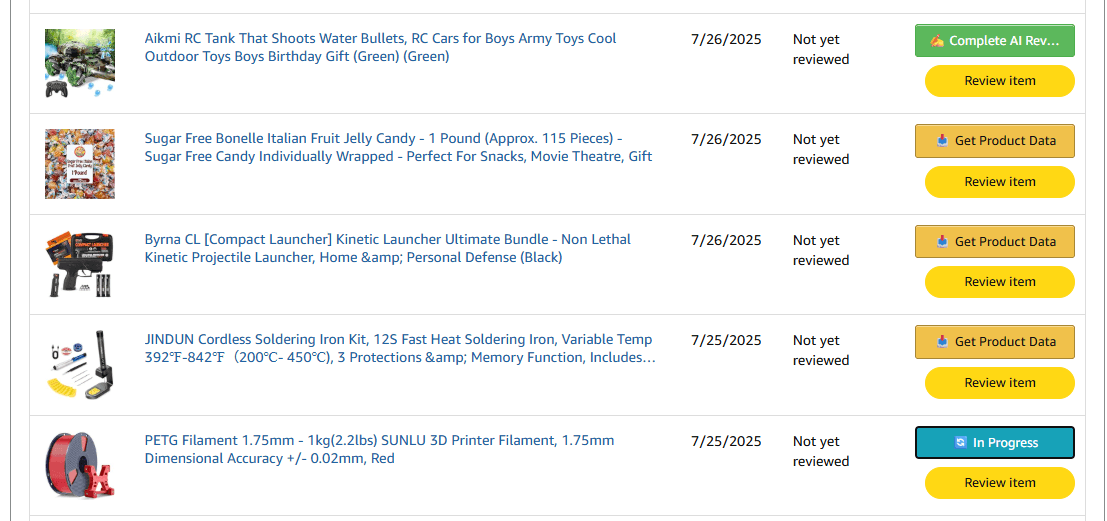1107x521 pixels.
Task: Click Review item for PETG Filament
Action: (999, 483)
